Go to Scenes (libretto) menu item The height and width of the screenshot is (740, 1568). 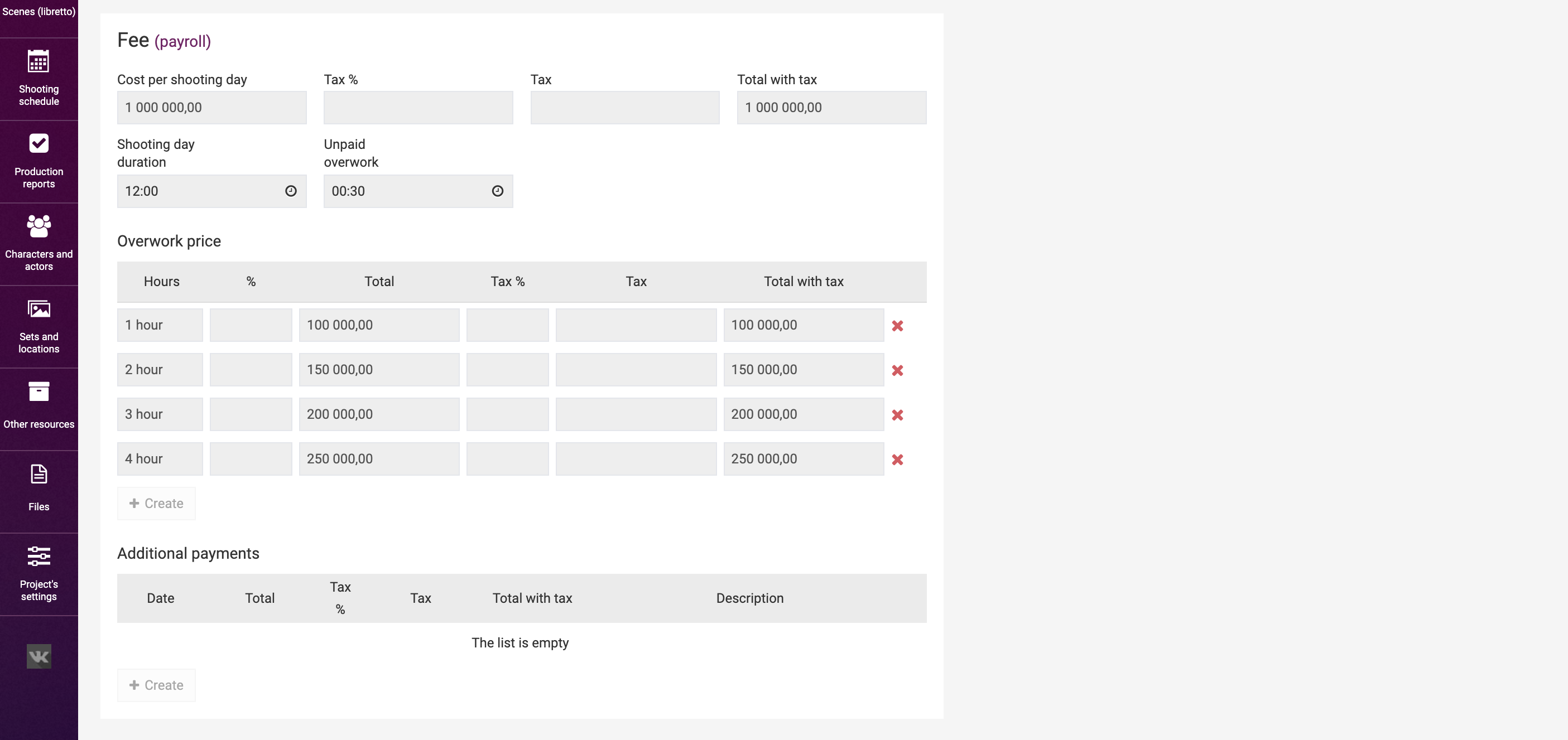(39, 12)
